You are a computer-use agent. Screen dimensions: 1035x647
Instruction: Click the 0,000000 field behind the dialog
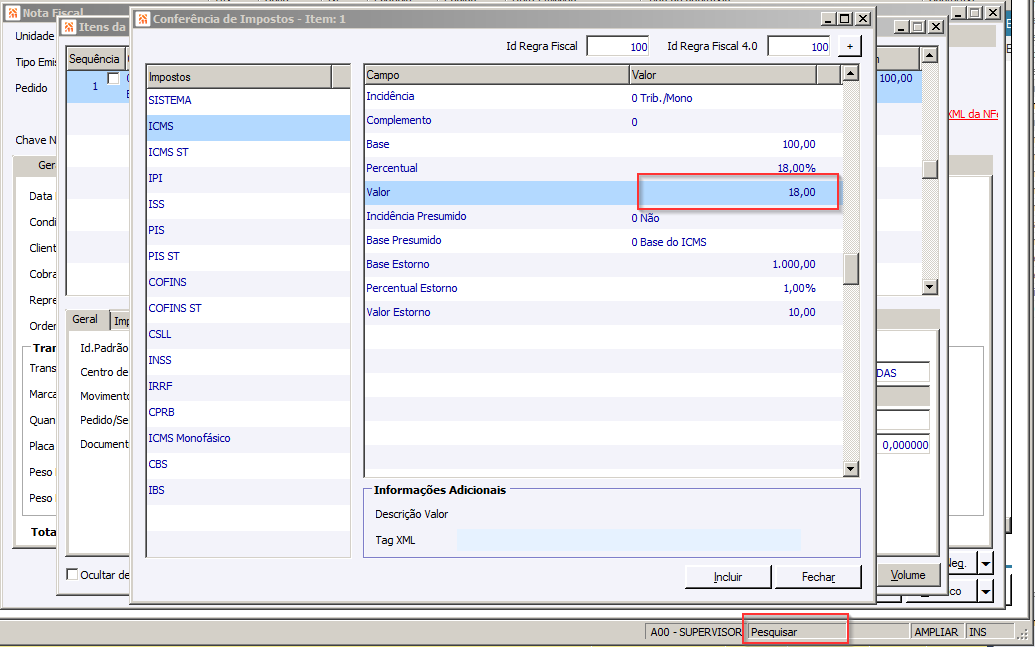click(x=904, y=445)
